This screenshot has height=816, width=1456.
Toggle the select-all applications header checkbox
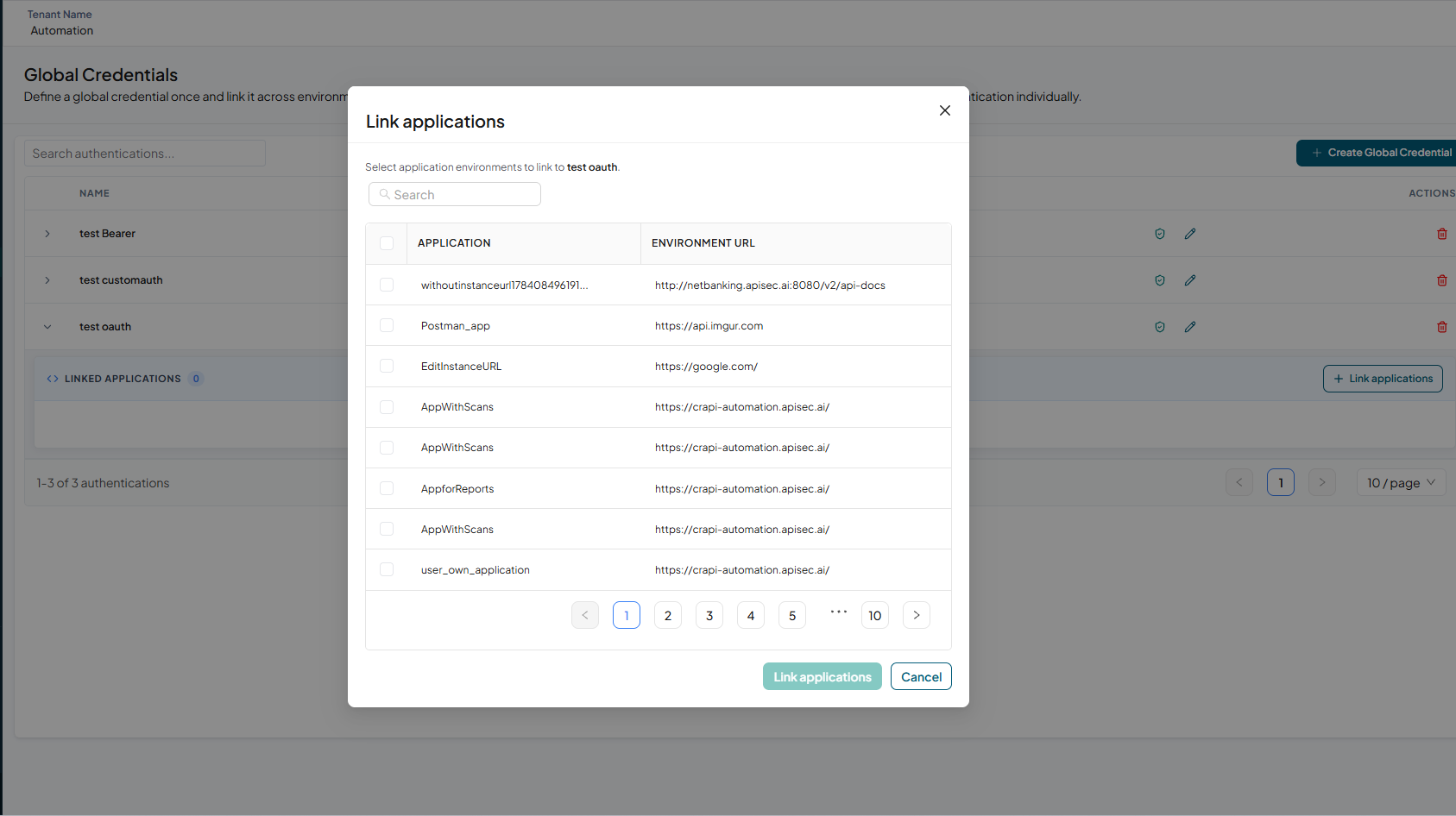(x=387, y=243)
